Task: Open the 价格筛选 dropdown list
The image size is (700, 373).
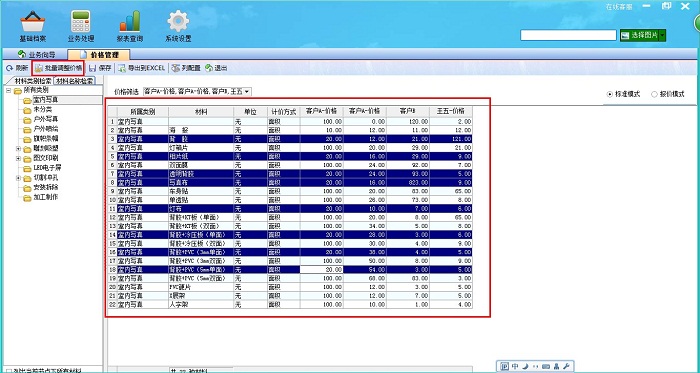Action: point(247,91)
